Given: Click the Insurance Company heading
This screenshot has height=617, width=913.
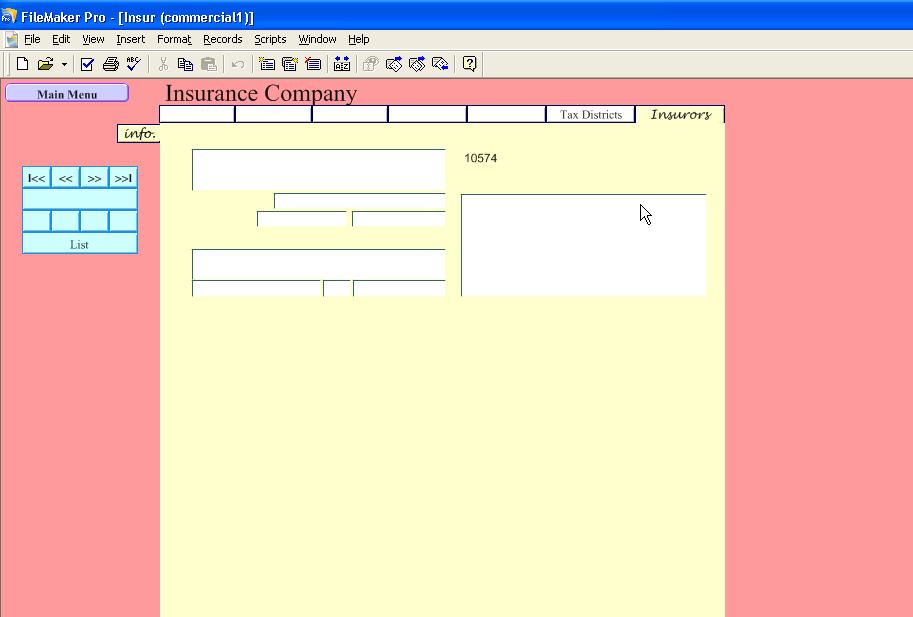Looking at the screenshot, I should coord(261,93).
